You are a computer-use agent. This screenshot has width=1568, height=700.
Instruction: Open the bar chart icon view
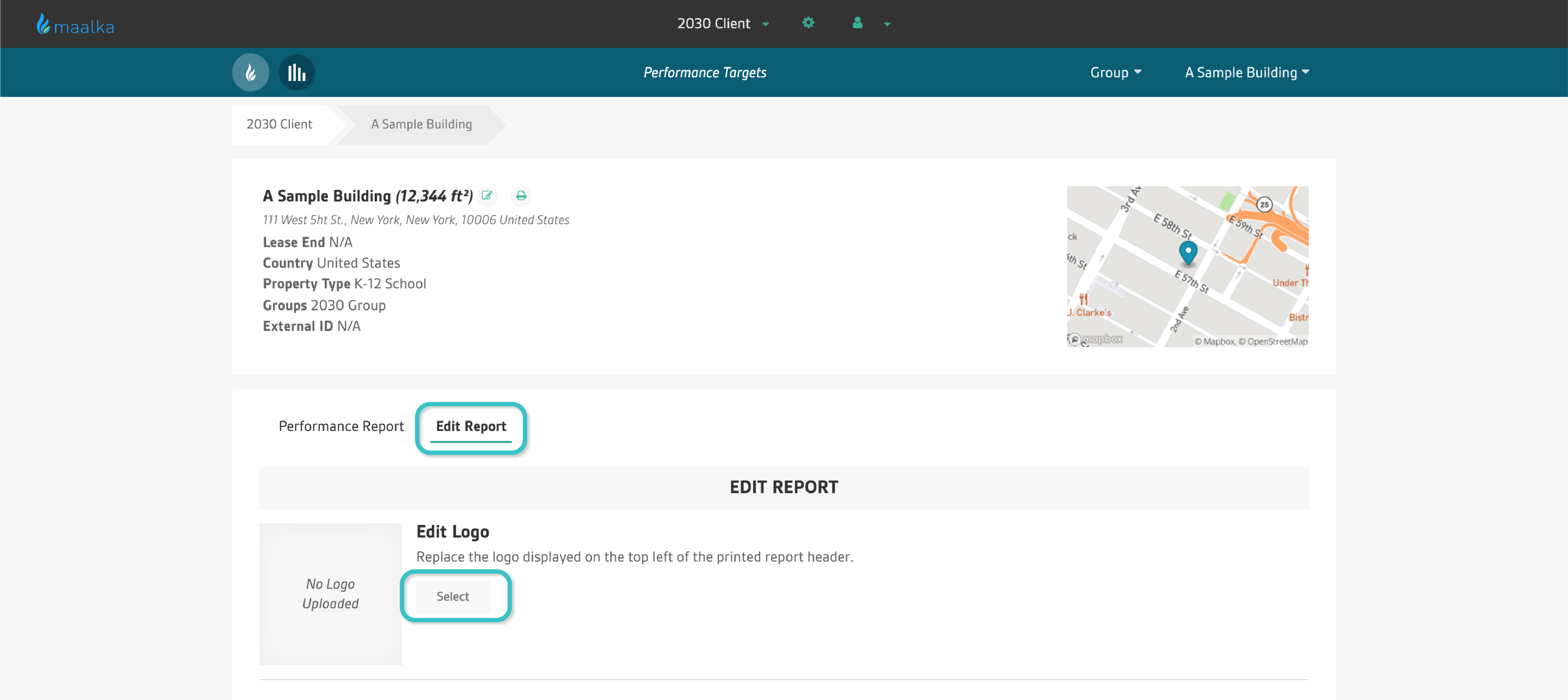pyautogui.click(x=297, y=72)
